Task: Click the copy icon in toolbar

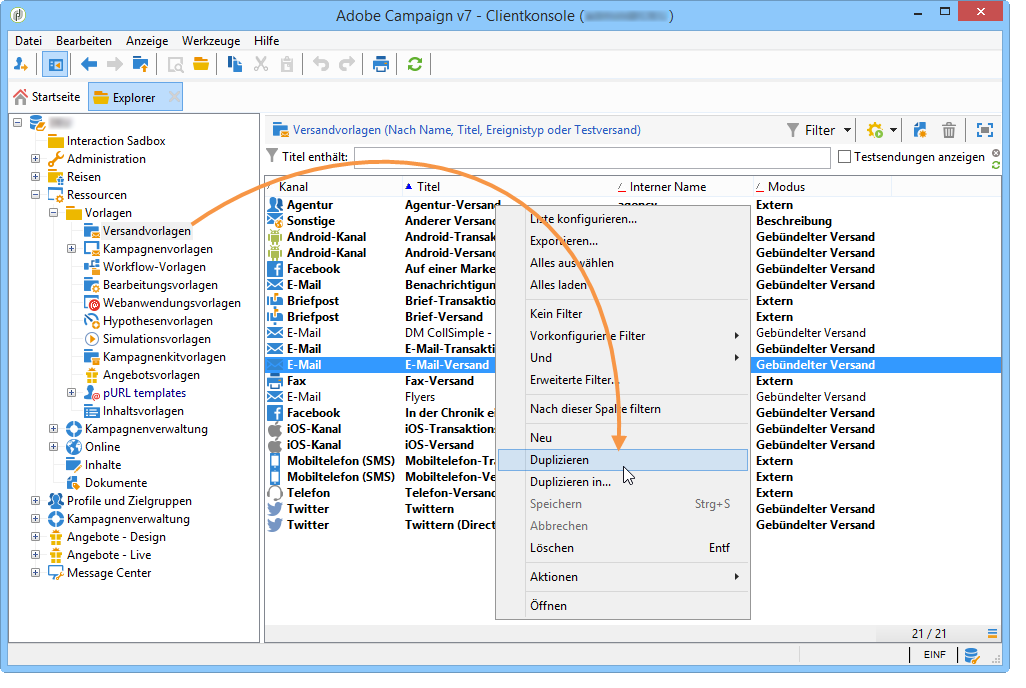Action: [235, 65]
